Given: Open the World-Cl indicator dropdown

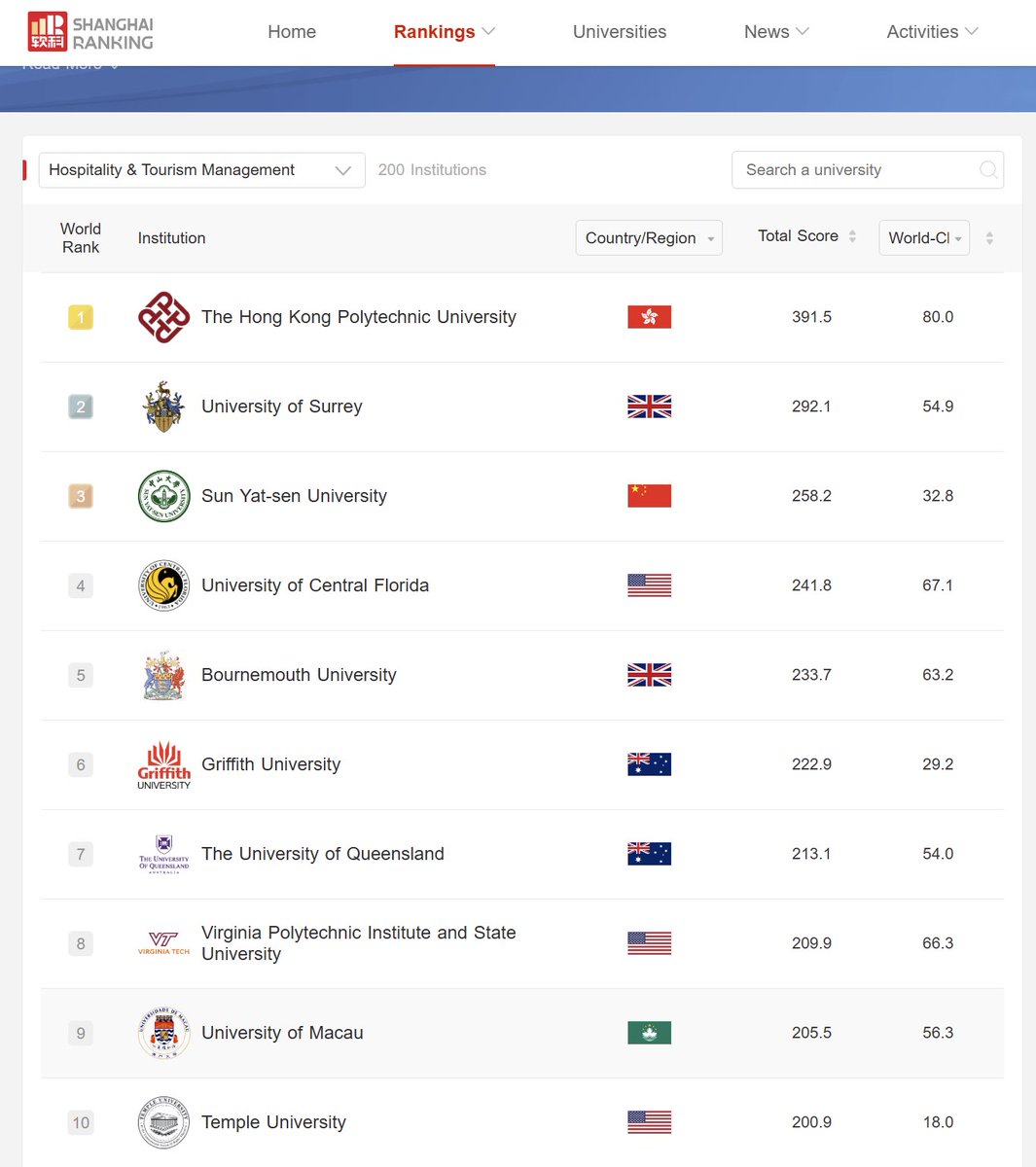Looking at the screenshot, I should click(x=924, y=238).
